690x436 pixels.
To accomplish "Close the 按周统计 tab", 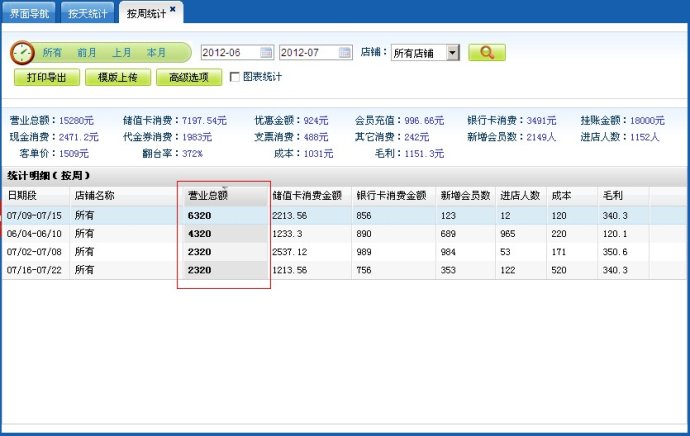I will [x=172, y=9].
